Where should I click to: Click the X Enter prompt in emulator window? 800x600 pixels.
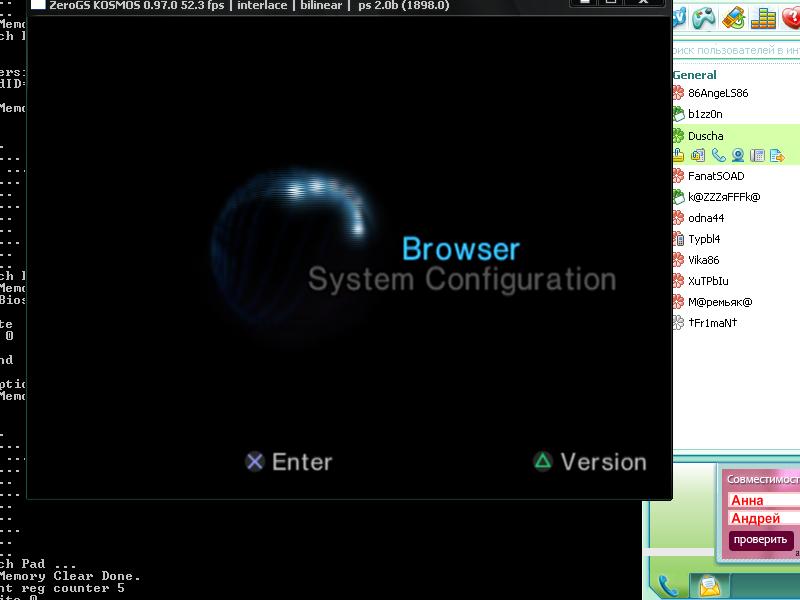pyautogui.click(x=289, y=462)
